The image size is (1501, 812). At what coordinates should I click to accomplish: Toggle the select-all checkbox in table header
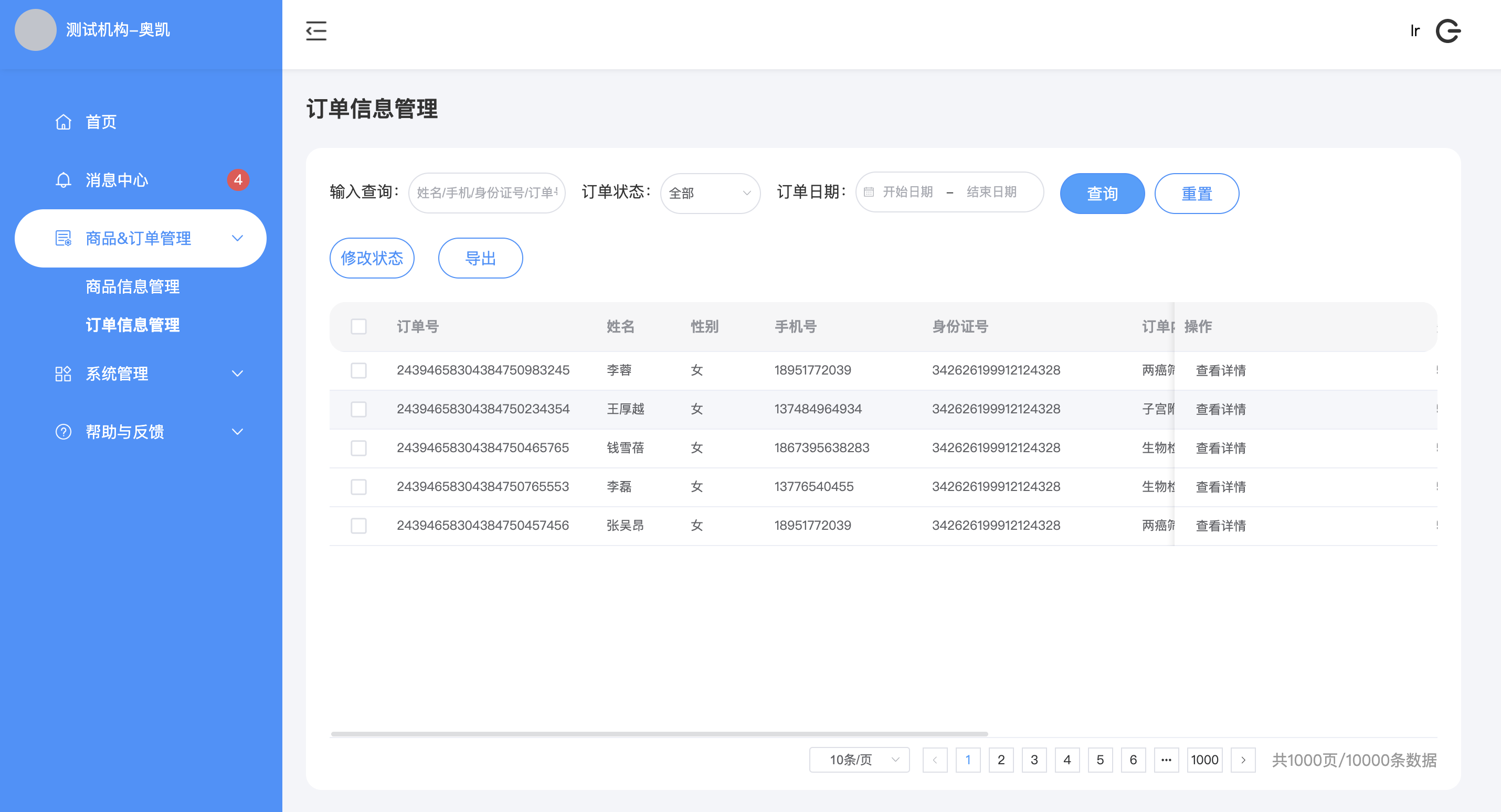pyautogui.click(x=358, y=326)
